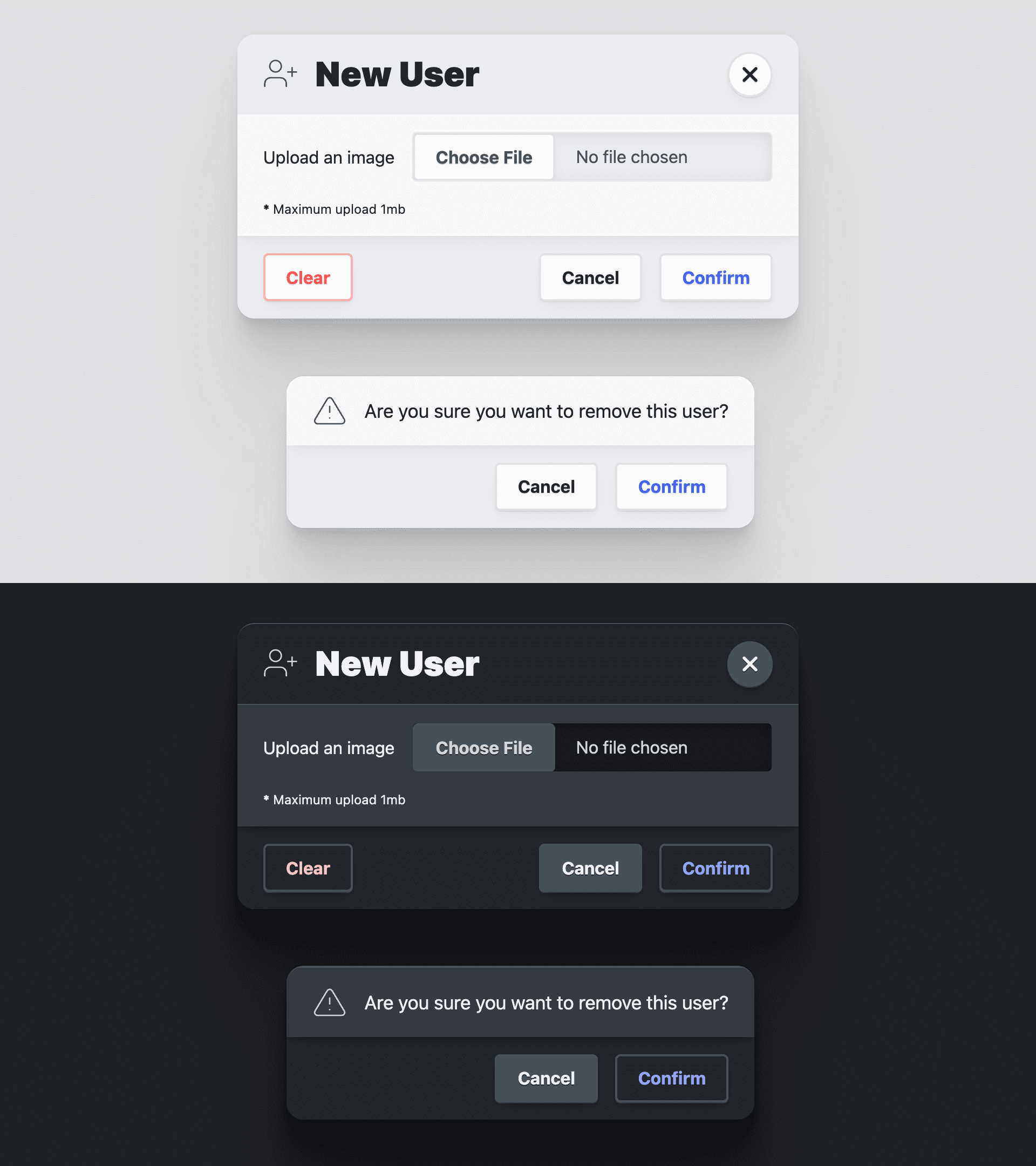Viewport: 1036px width, 1166px height.
Task: Click Confirm on the remove user dialog
Action: coord(671,487)
